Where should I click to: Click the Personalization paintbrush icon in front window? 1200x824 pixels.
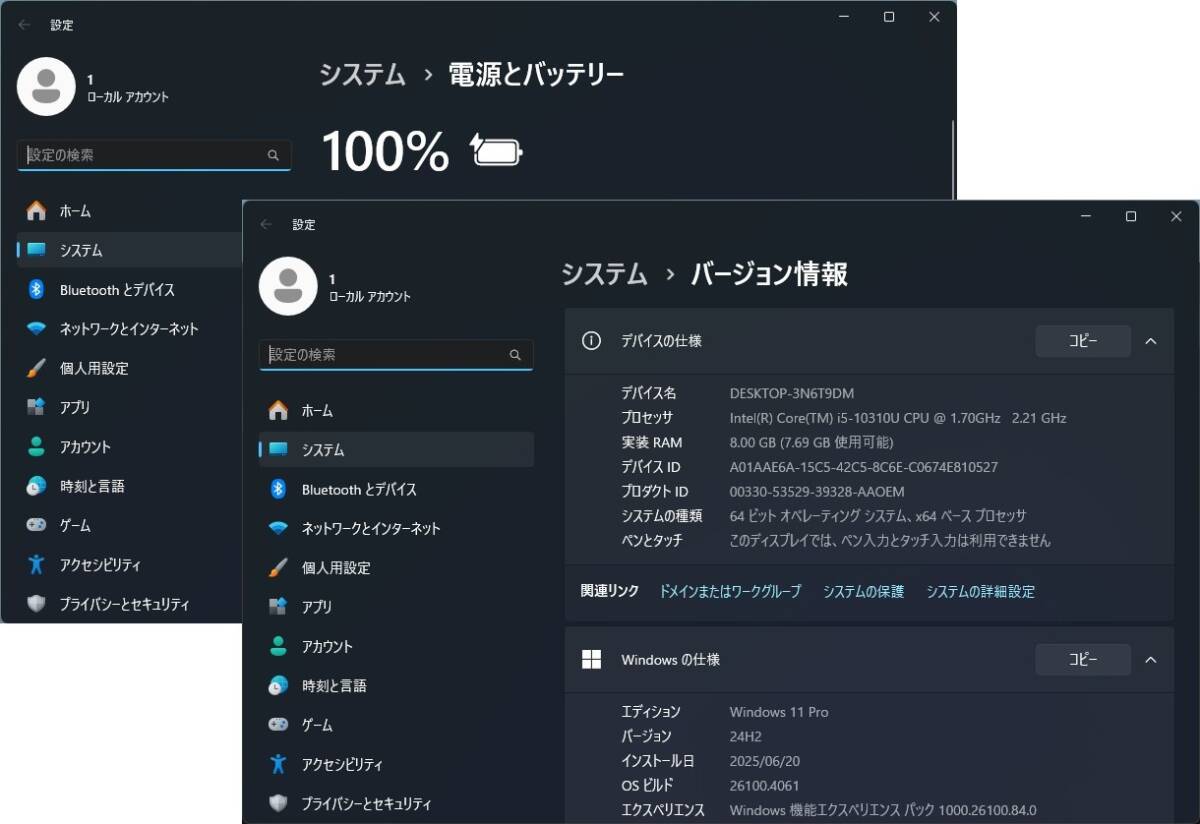[279, 568]
